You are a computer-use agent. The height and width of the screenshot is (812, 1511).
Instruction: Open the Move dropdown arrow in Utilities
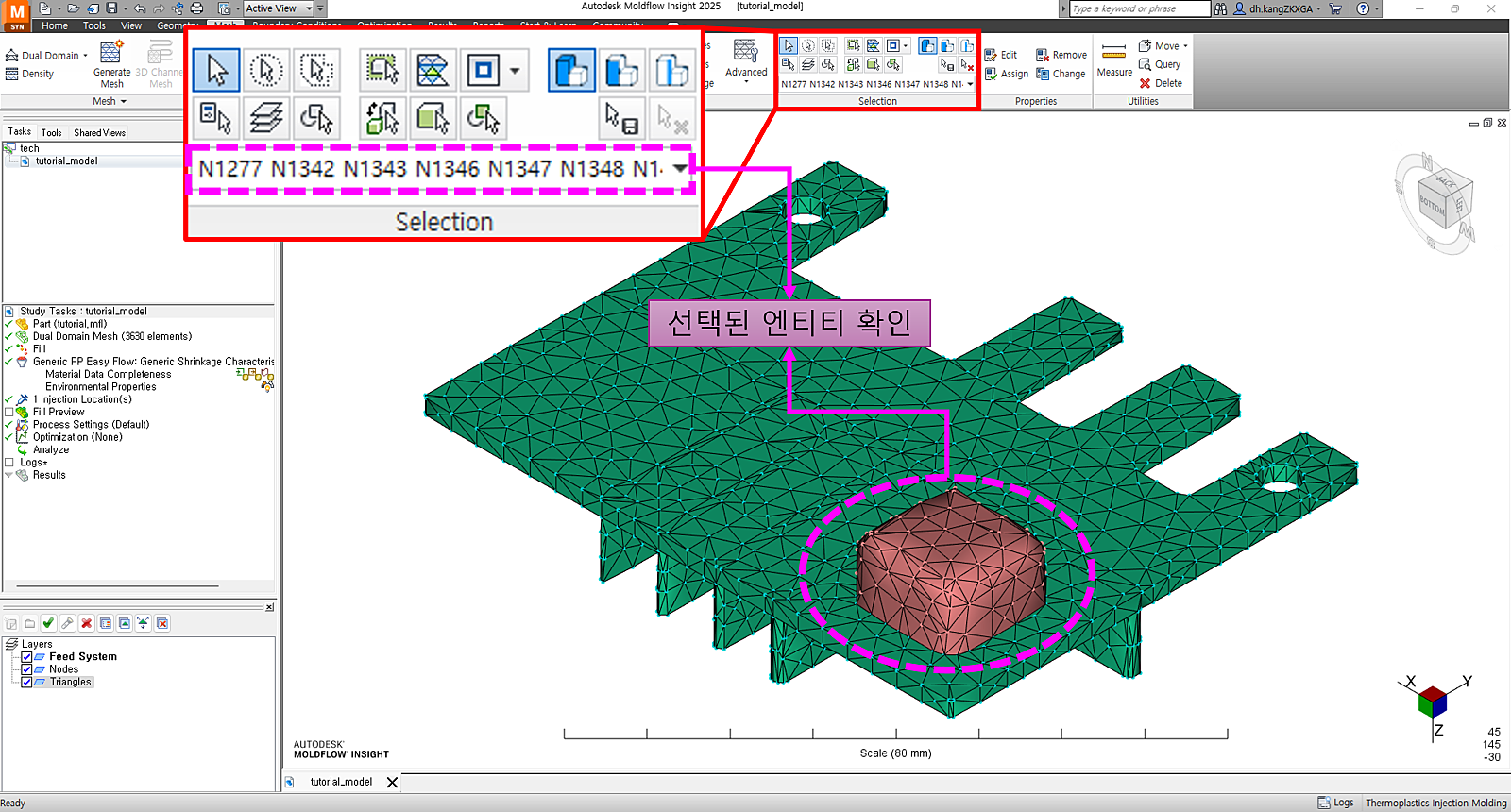click(1185, 46)
